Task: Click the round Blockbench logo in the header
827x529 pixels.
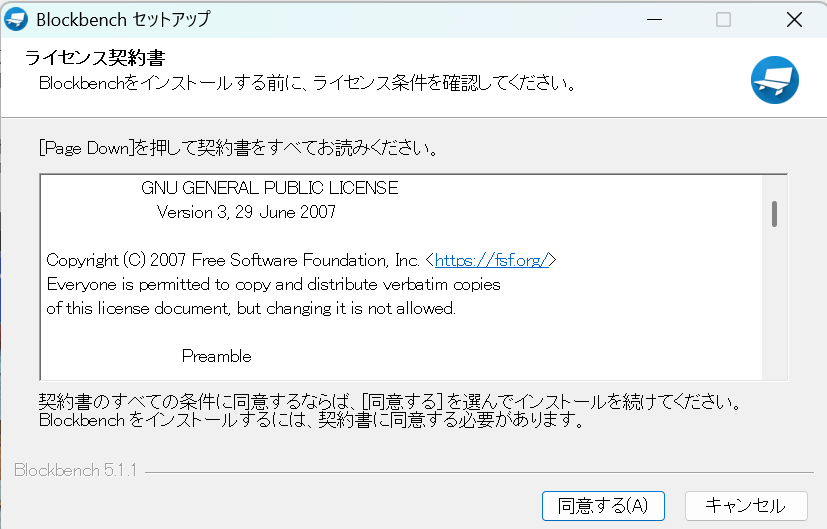Action: 775,80
